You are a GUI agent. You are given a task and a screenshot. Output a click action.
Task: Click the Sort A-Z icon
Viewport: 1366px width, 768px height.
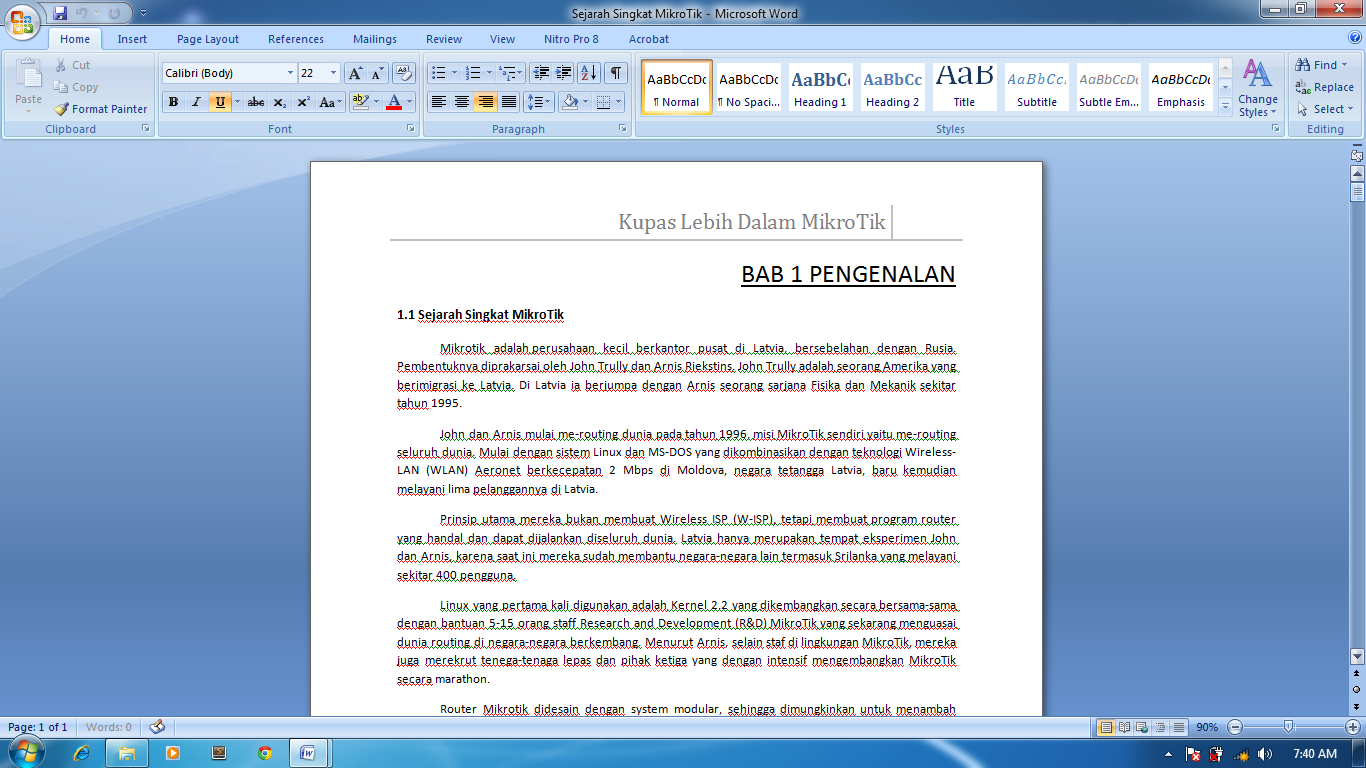589,73
